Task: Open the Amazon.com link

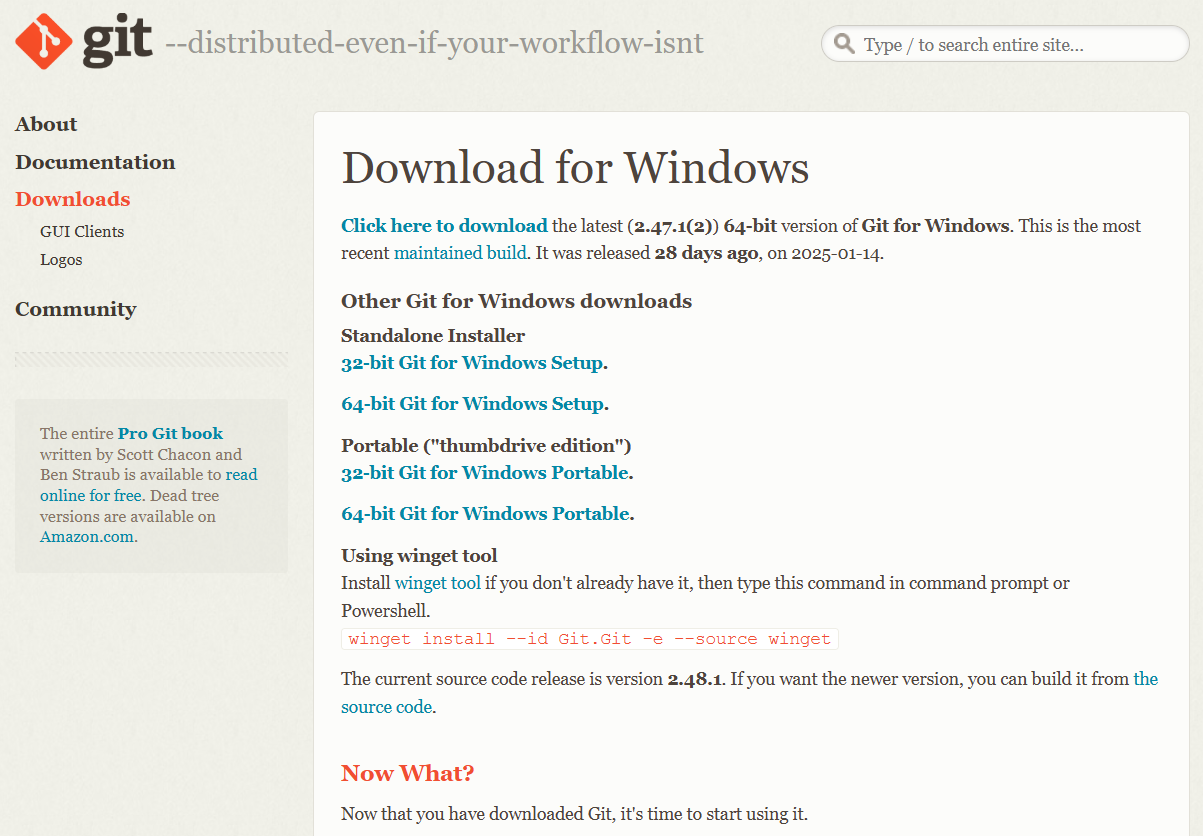Action: point(87,537)
